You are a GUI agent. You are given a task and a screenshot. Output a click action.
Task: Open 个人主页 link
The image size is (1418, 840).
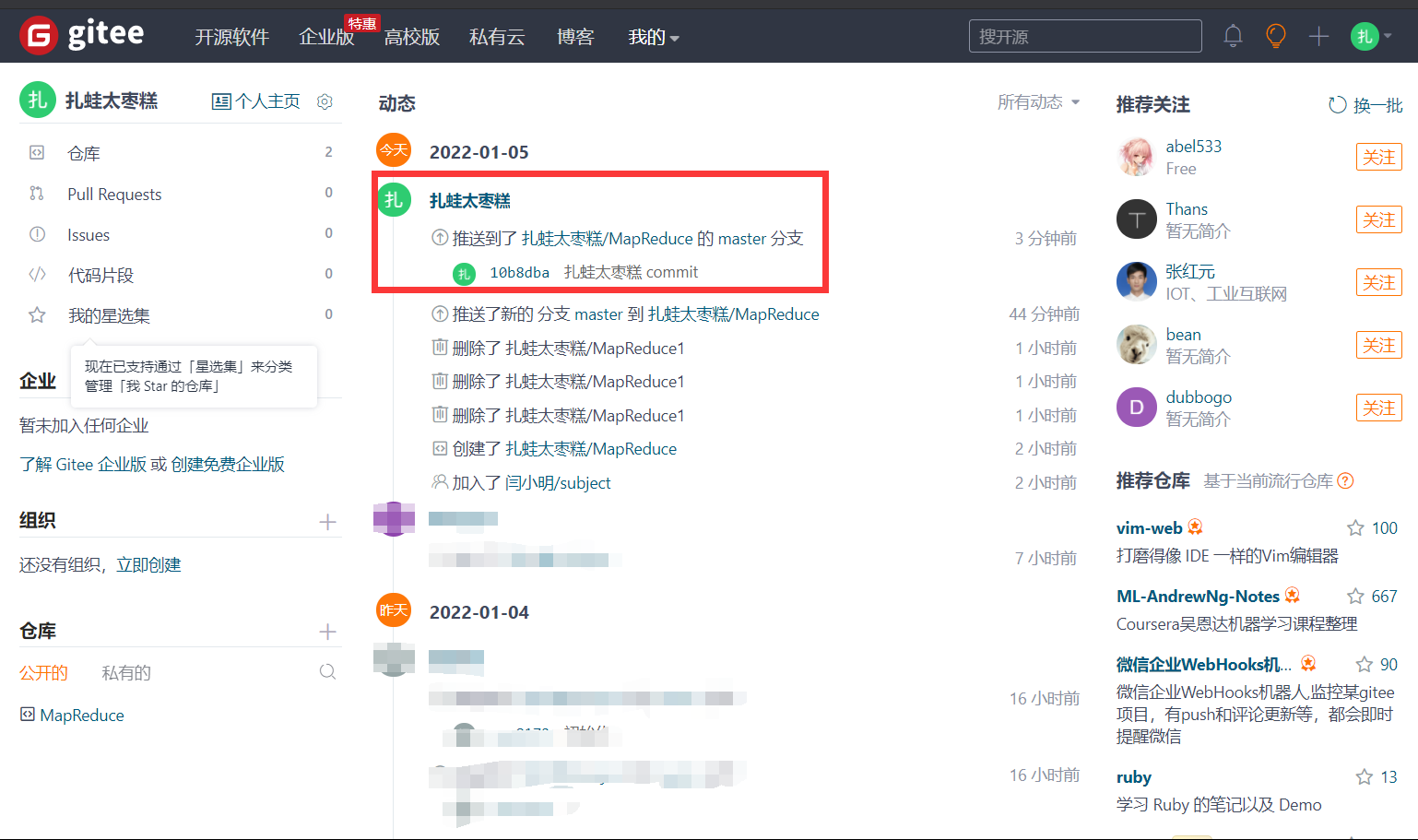pos(256,101)
